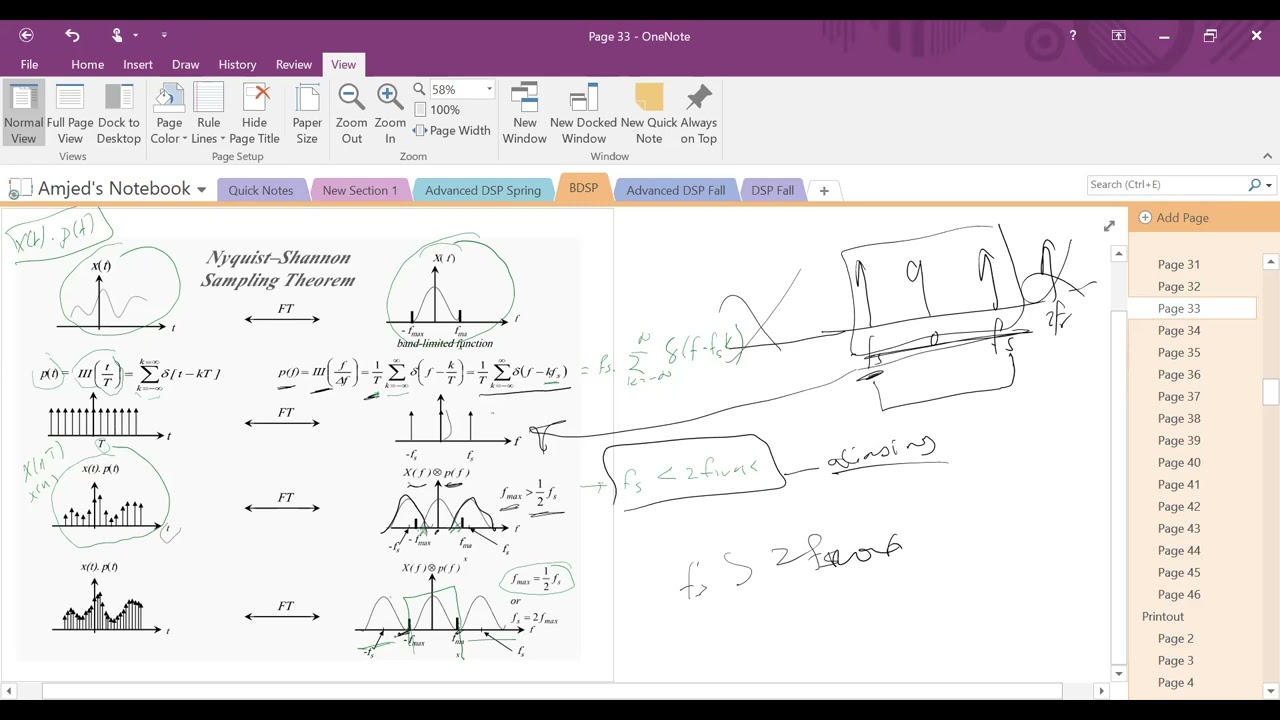Screen dimensions: 1280x720
Task: Open Page 46 in page list
Action: pos(1178,594)
